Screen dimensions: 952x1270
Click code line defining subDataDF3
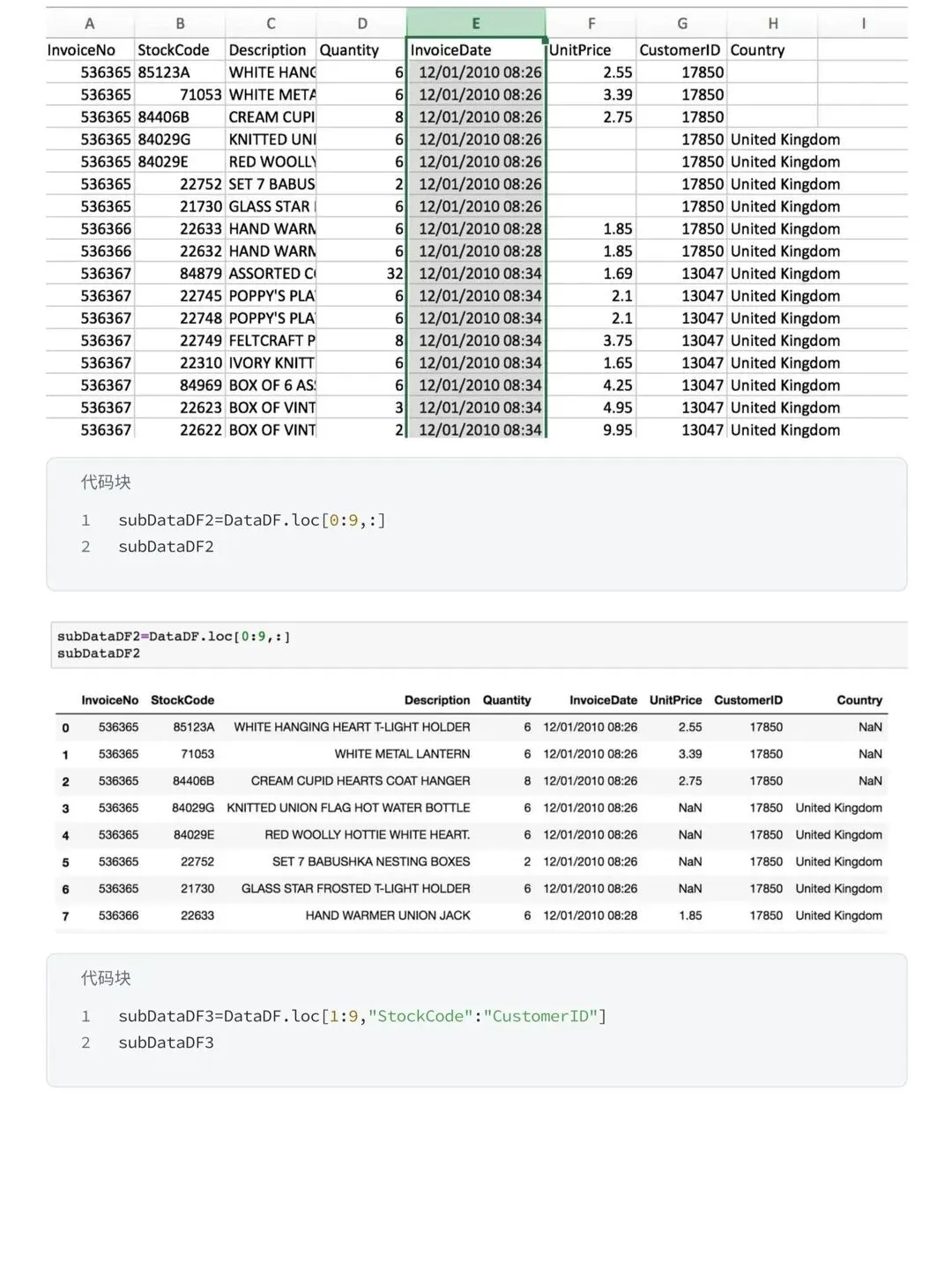[361, 1016]
